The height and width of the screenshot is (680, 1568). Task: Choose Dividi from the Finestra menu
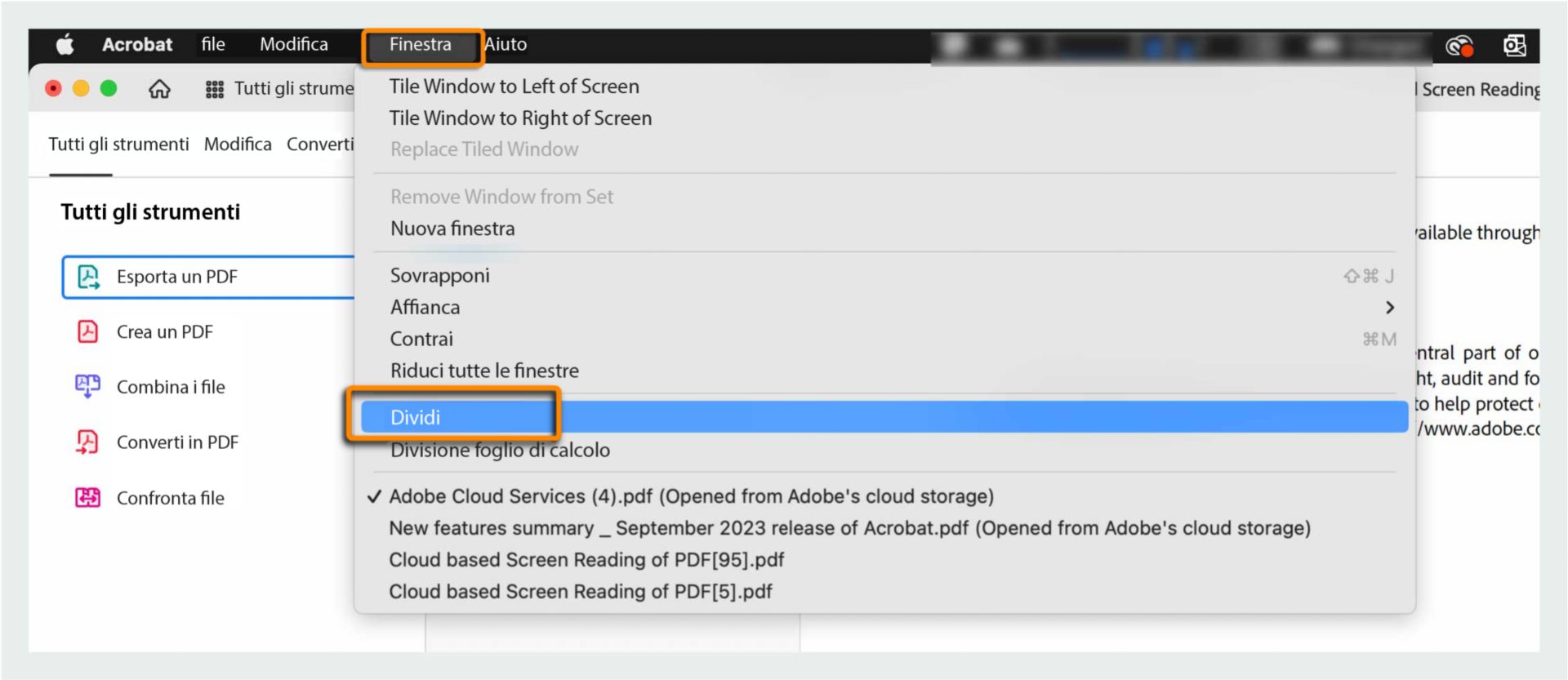(885, 417)
